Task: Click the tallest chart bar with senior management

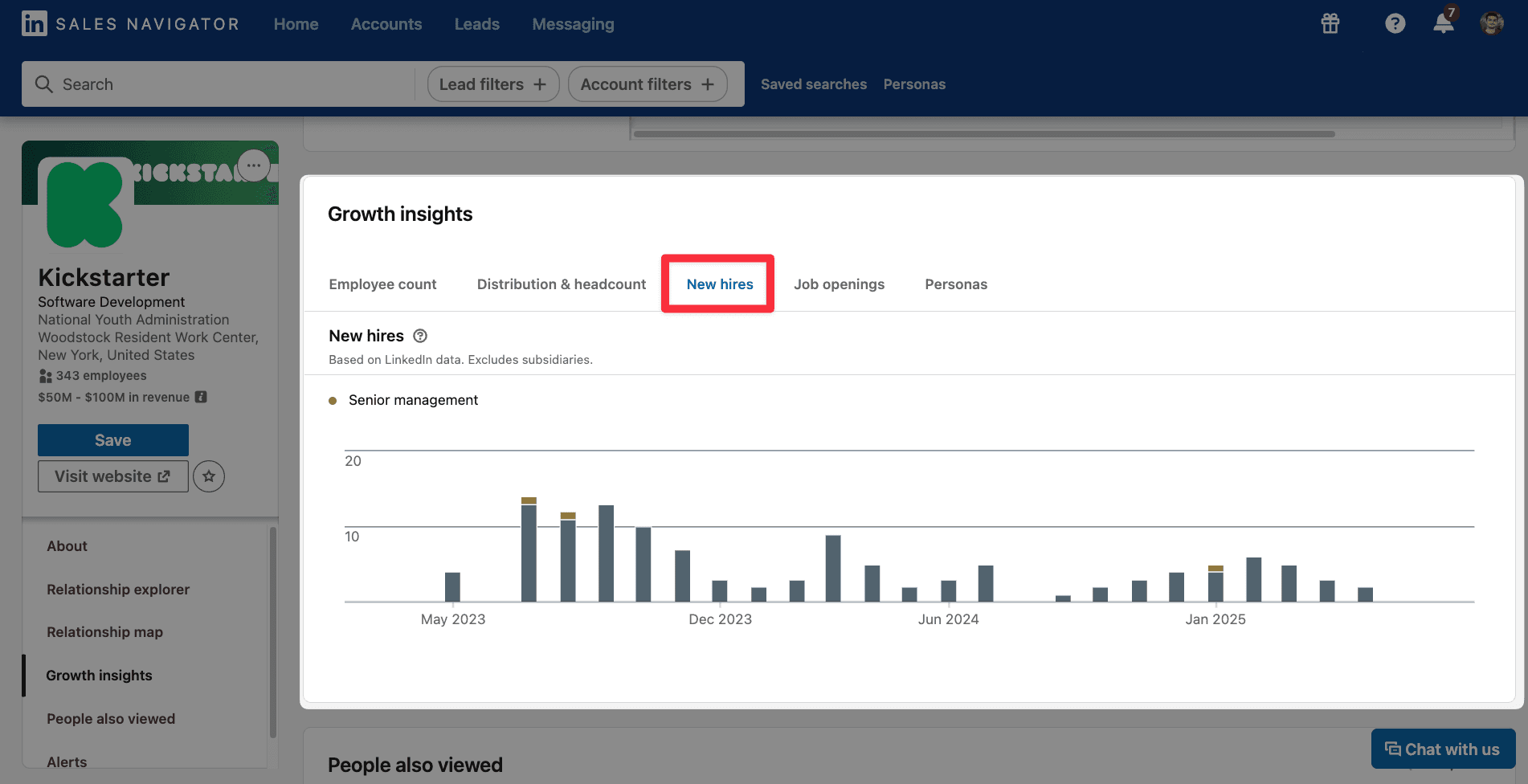Action: [529, 549]
